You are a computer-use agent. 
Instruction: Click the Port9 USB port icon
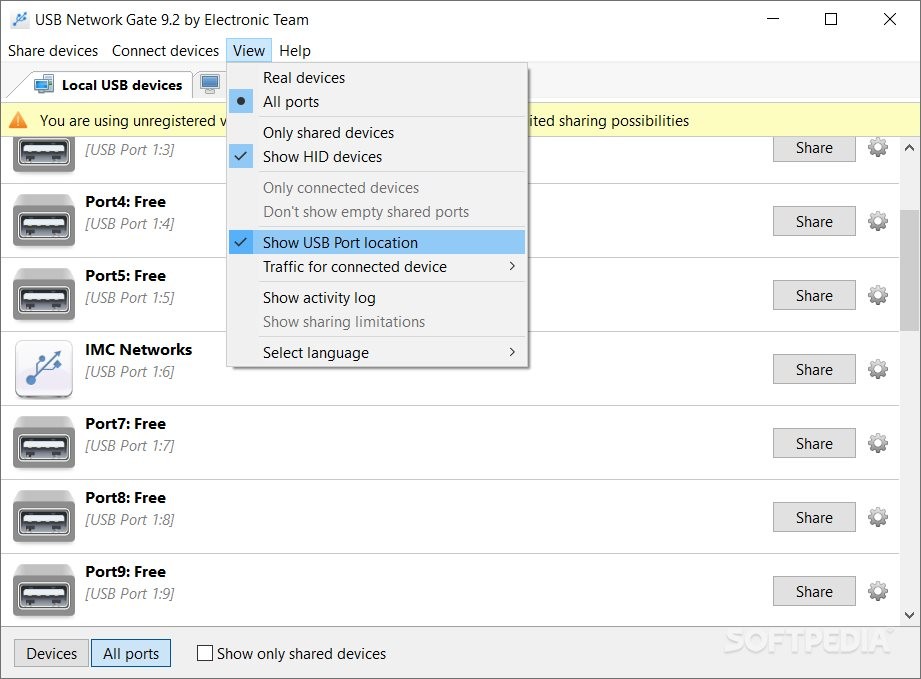coord(44,590)
